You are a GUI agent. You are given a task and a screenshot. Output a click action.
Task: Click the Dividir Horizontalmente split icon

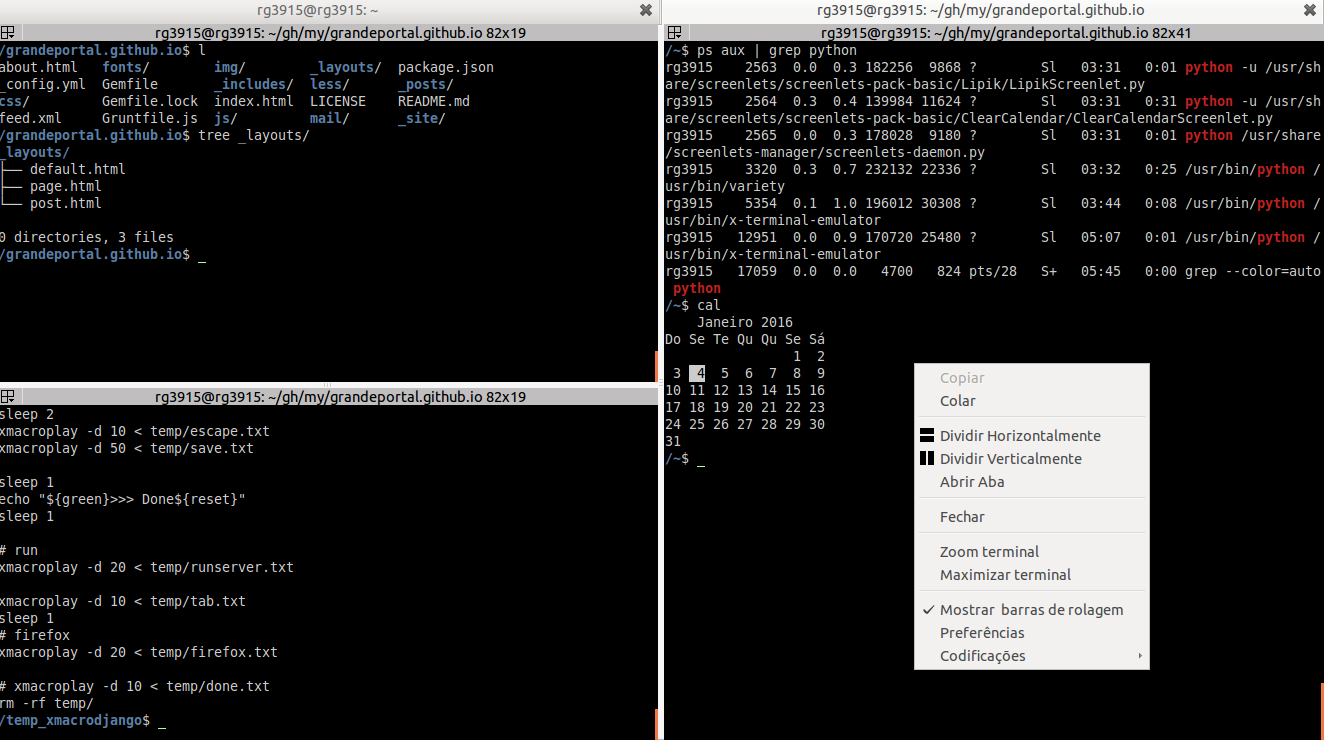pos(925,436)
